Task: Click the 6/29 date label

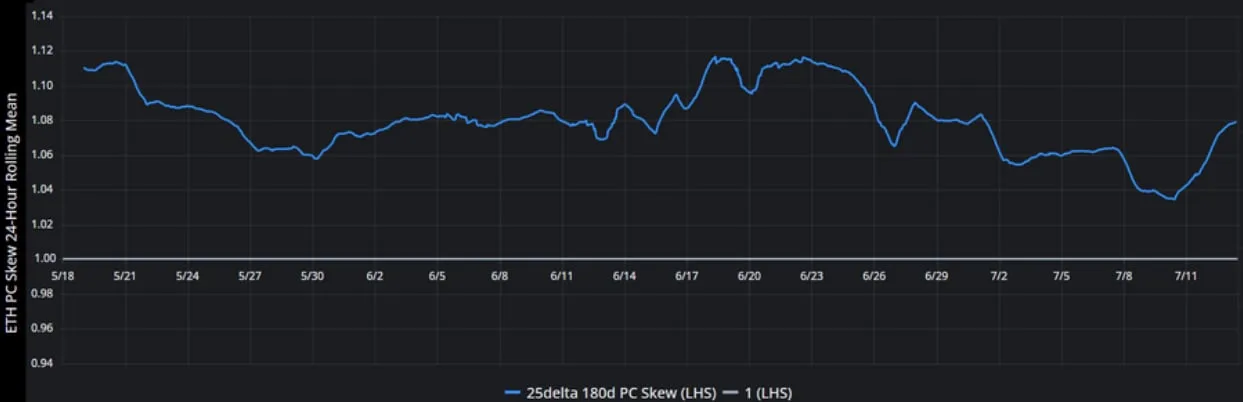Action: [x=937, y=275]
